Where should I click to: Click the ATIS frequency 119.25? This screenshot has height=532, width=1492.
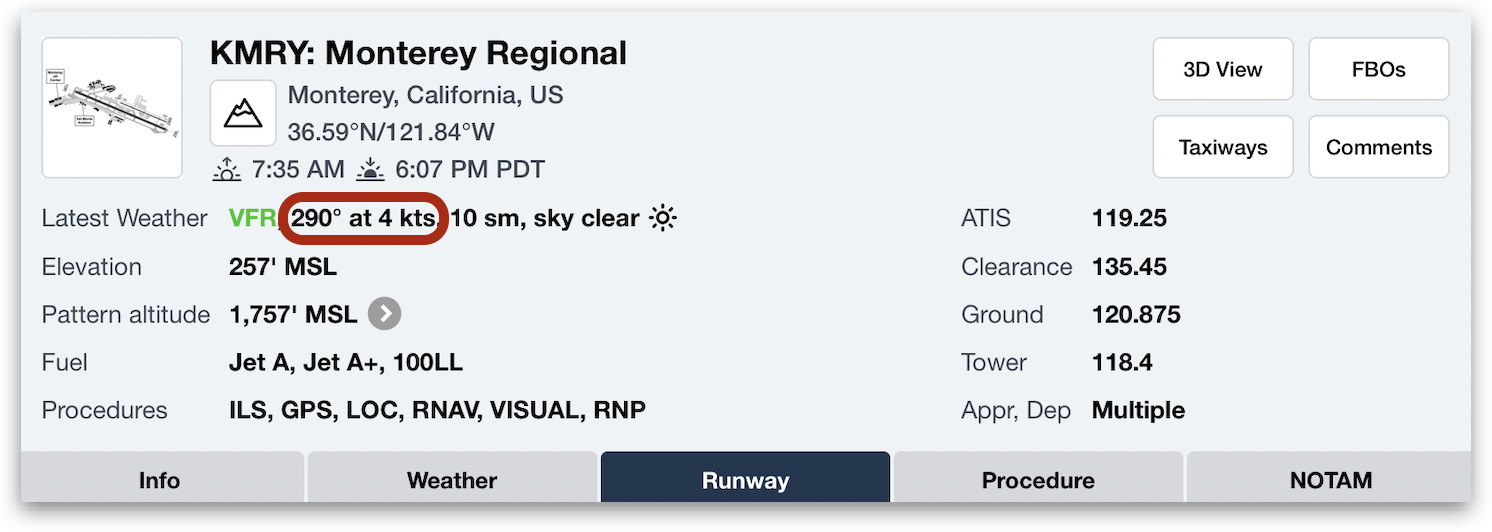[x=1129, y=218]
